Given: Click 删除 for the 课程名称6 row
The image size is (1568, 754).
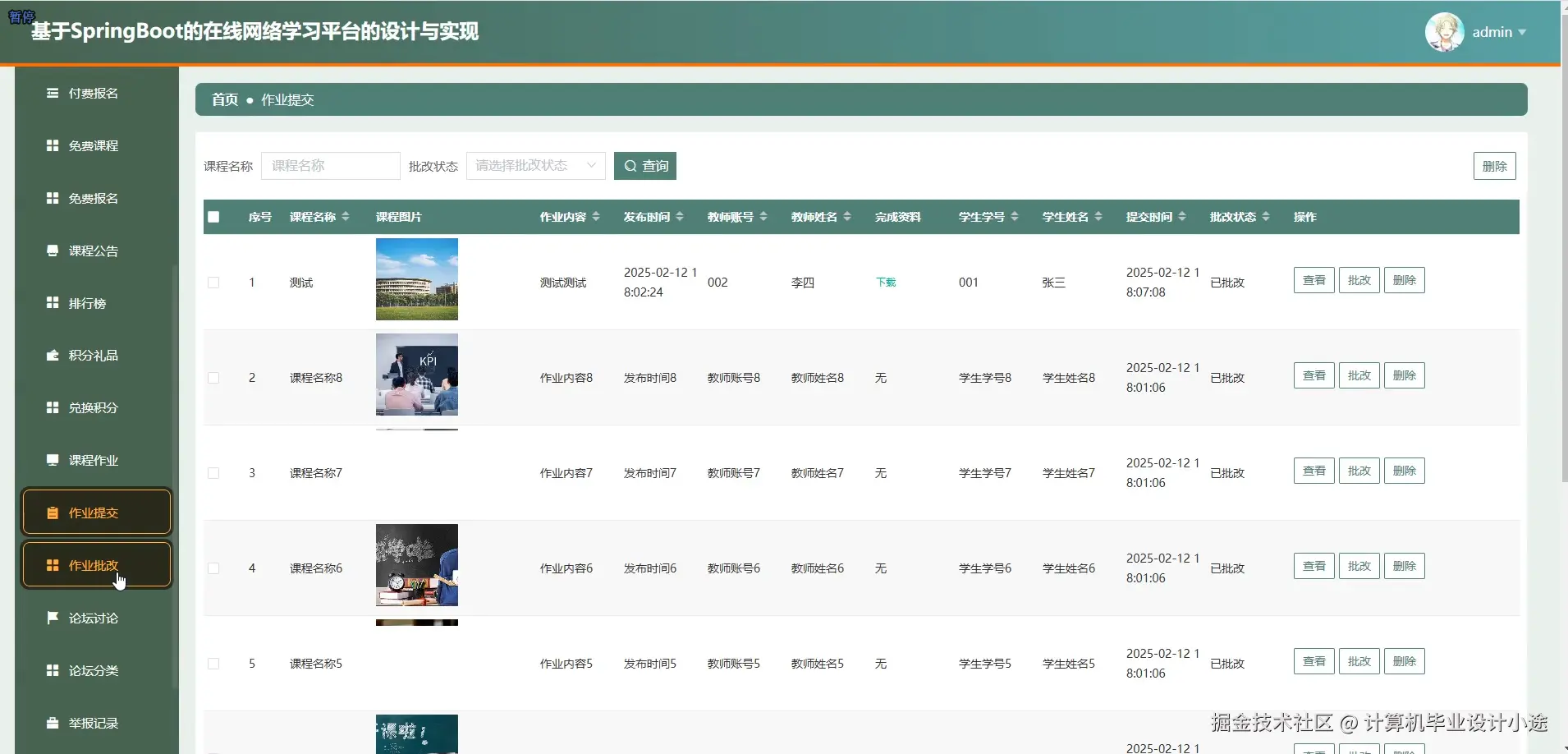Looking at the screenshot, I should coord(1405,566).
